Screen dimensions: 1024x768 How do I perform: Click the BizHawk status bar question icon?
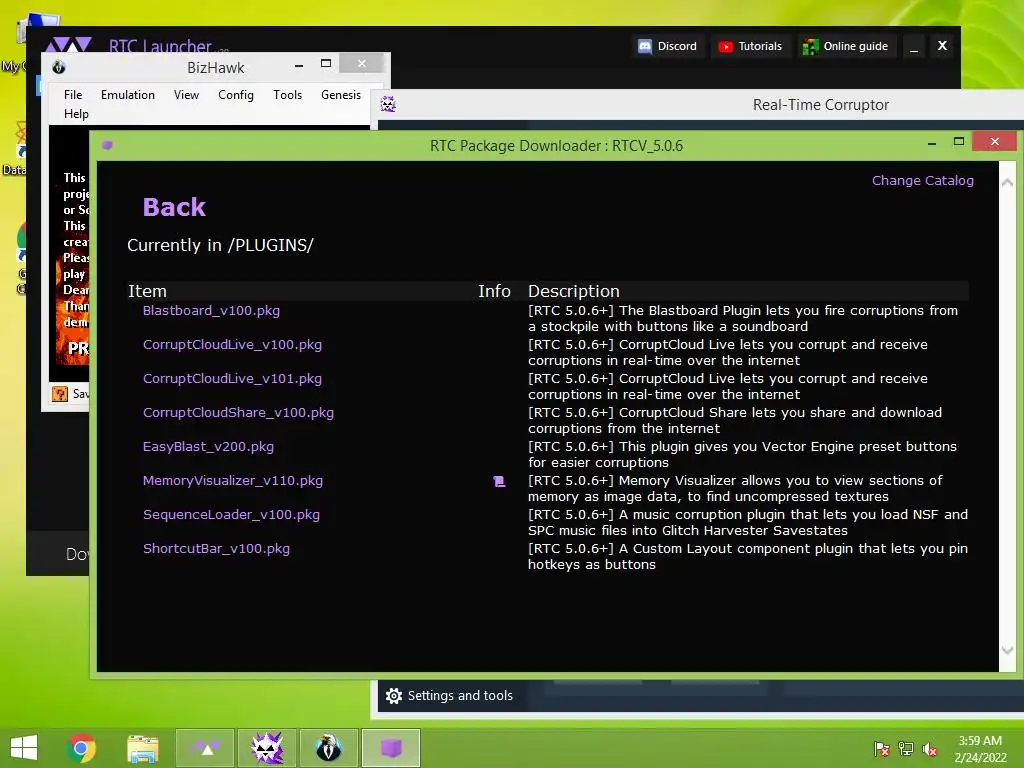[60, 394]
